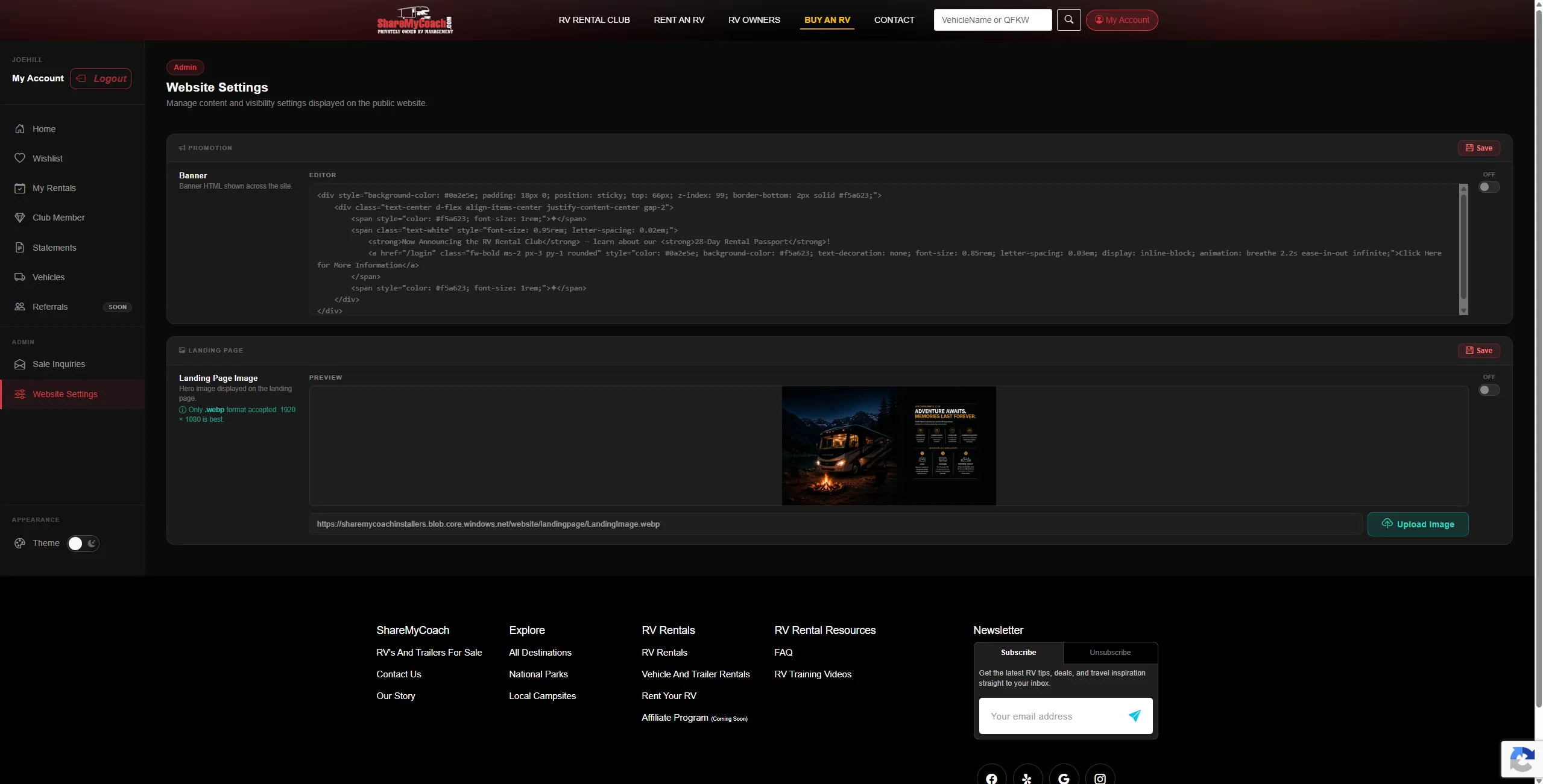Click the Admin badge above title
This screenshot has height=784, width=1543.
(185, 67)
